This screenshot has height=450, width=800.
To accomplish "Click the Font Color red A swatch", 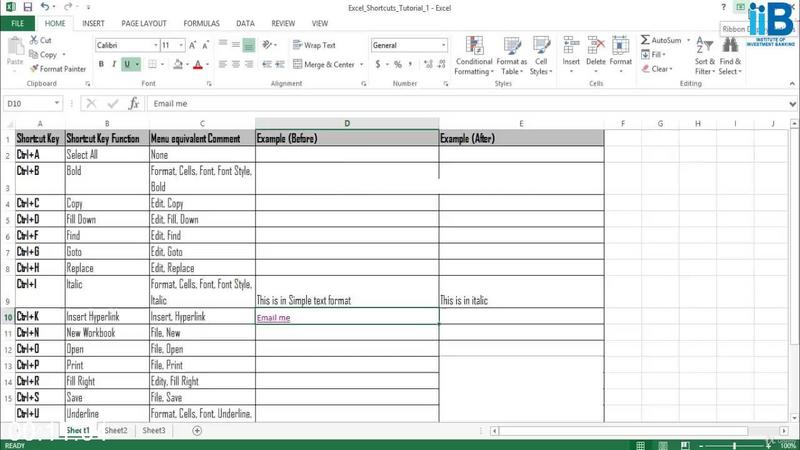I will tap(198, 64).
